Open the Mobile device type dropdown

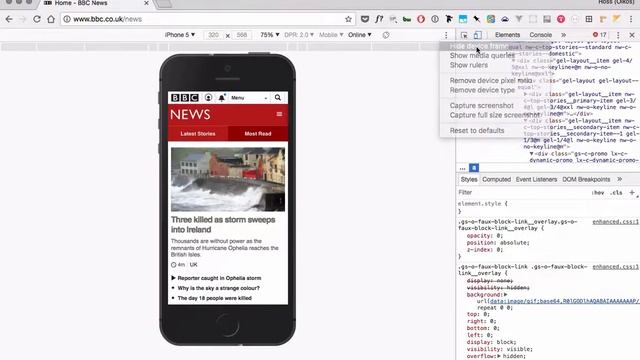point(331,35)
